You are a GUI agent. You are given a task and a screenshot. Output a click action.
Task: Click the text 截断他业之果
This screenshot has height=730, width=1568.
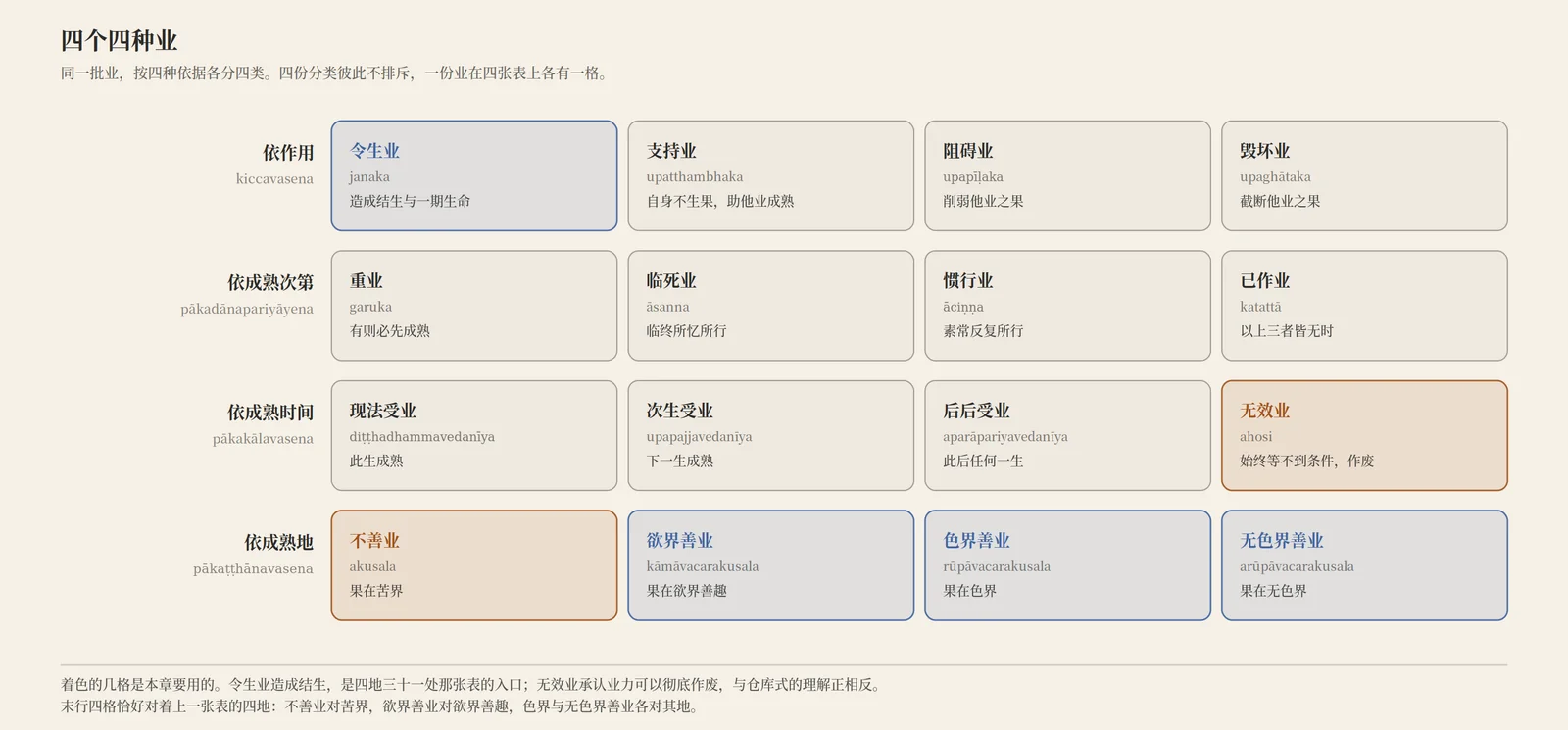1280,201
